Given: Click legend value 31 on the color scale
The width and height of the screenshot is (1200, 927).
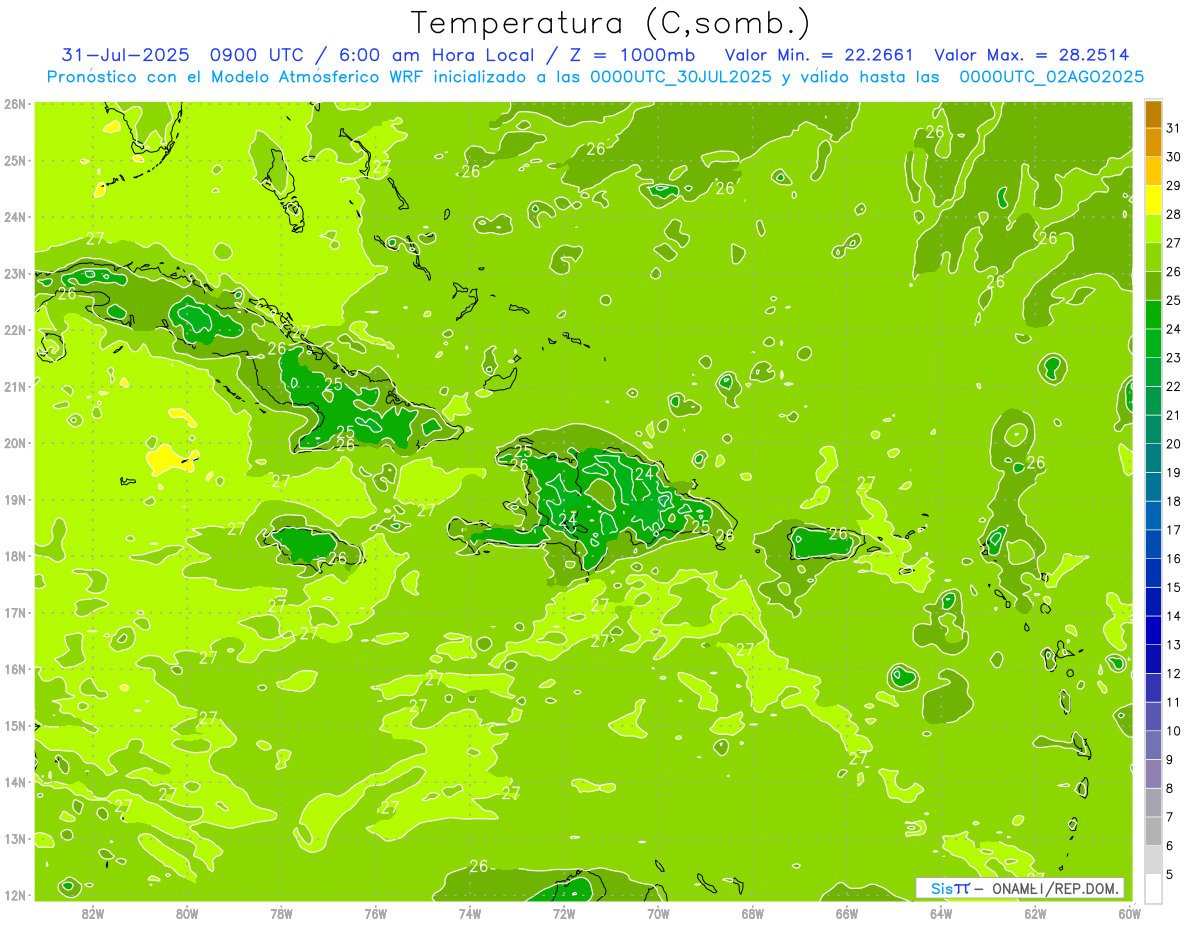Looking at the screenshot, I should 1173,128.
